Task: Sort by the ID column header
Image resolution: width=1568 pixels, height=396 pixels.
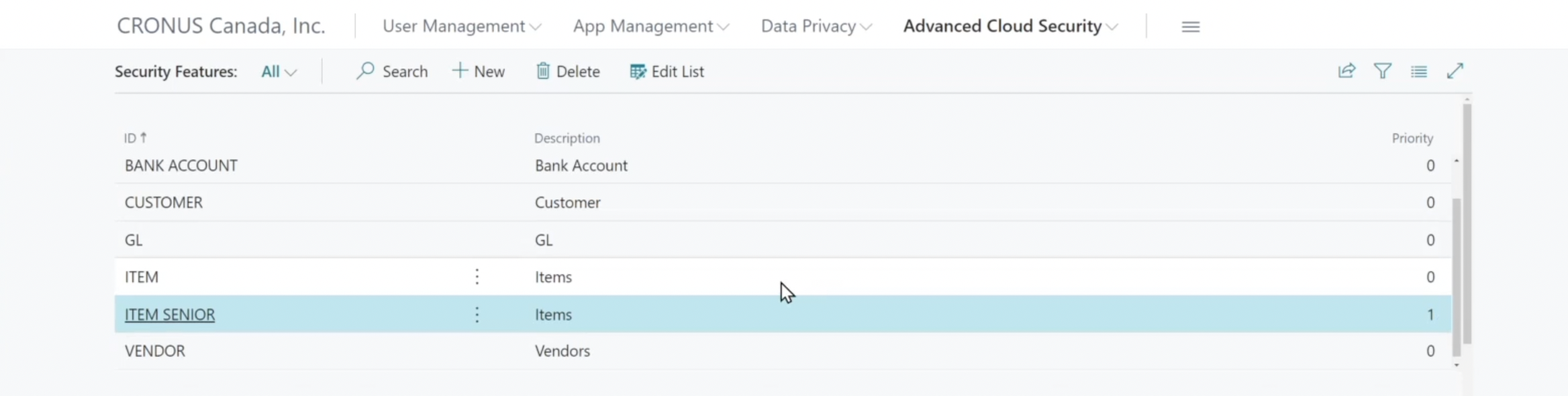Action: [134, 138]
